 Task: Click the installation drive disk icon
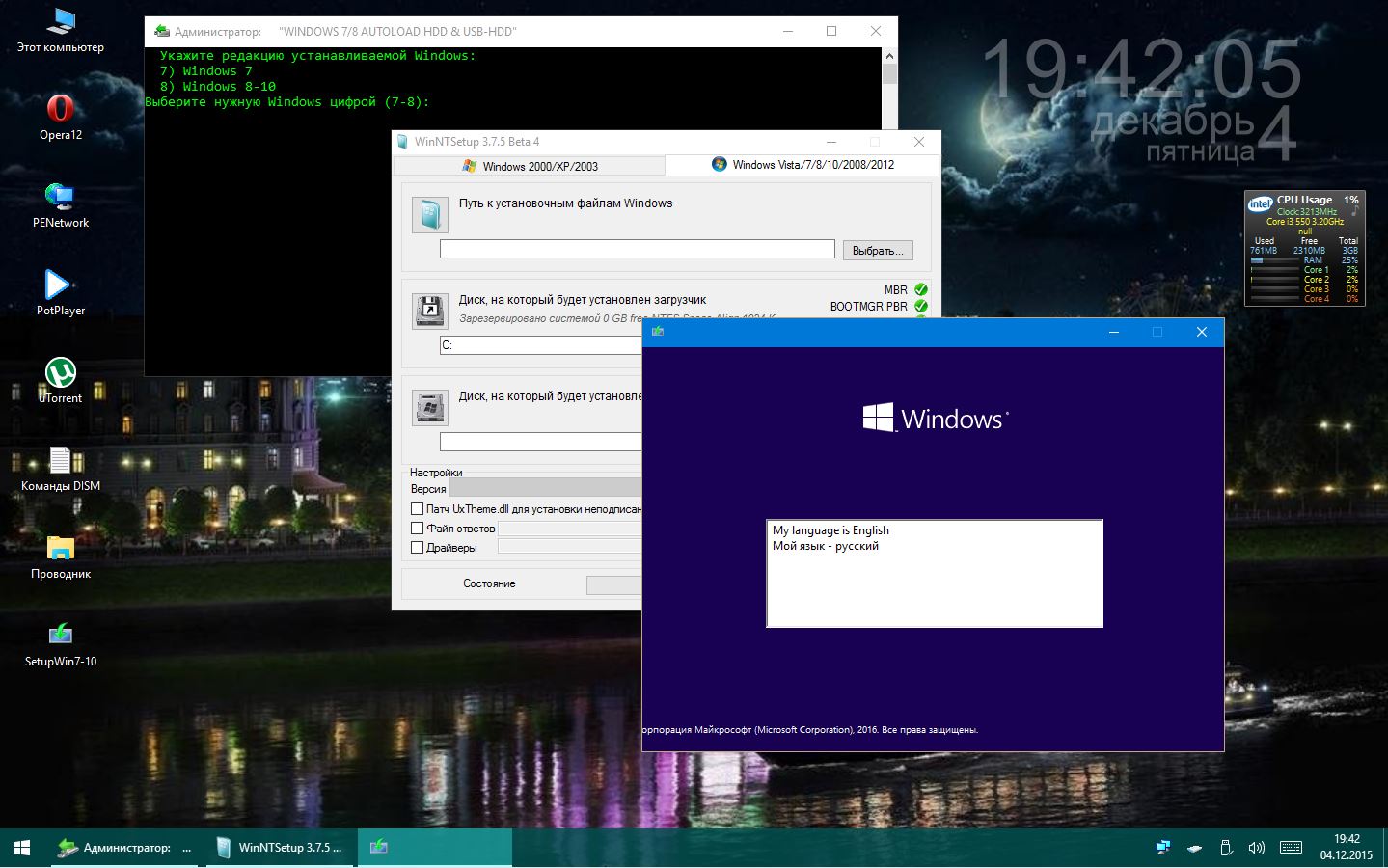[x=430, y=408]
